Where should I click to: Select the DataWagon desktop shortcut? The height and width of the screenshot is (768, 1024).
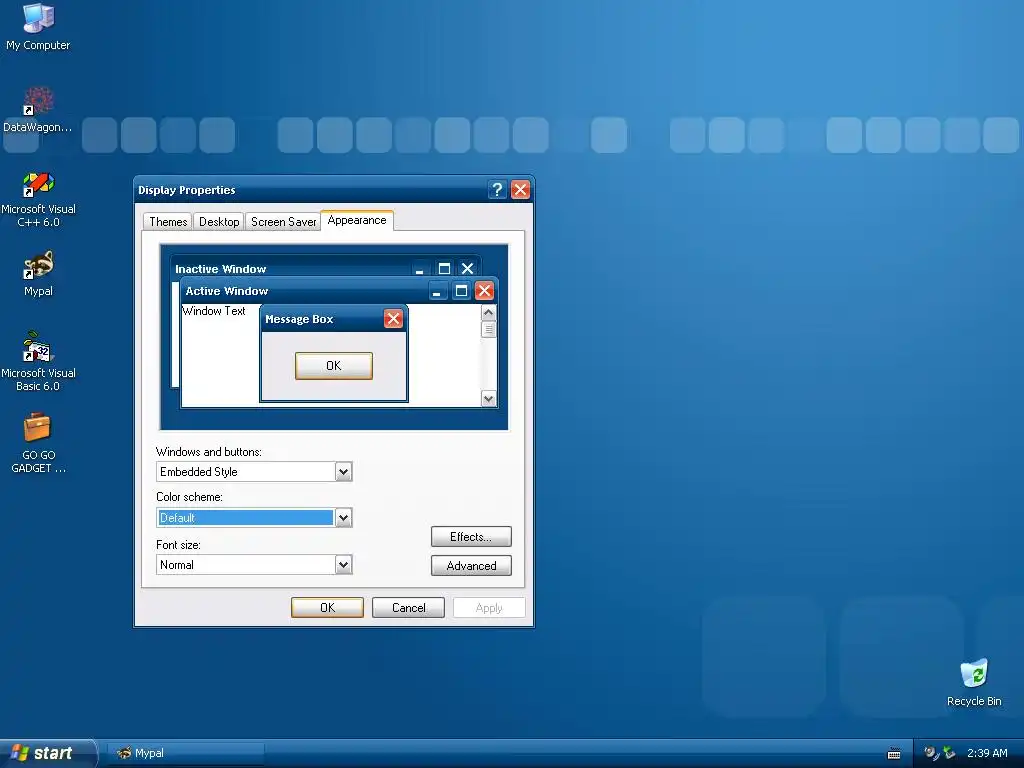38,110
